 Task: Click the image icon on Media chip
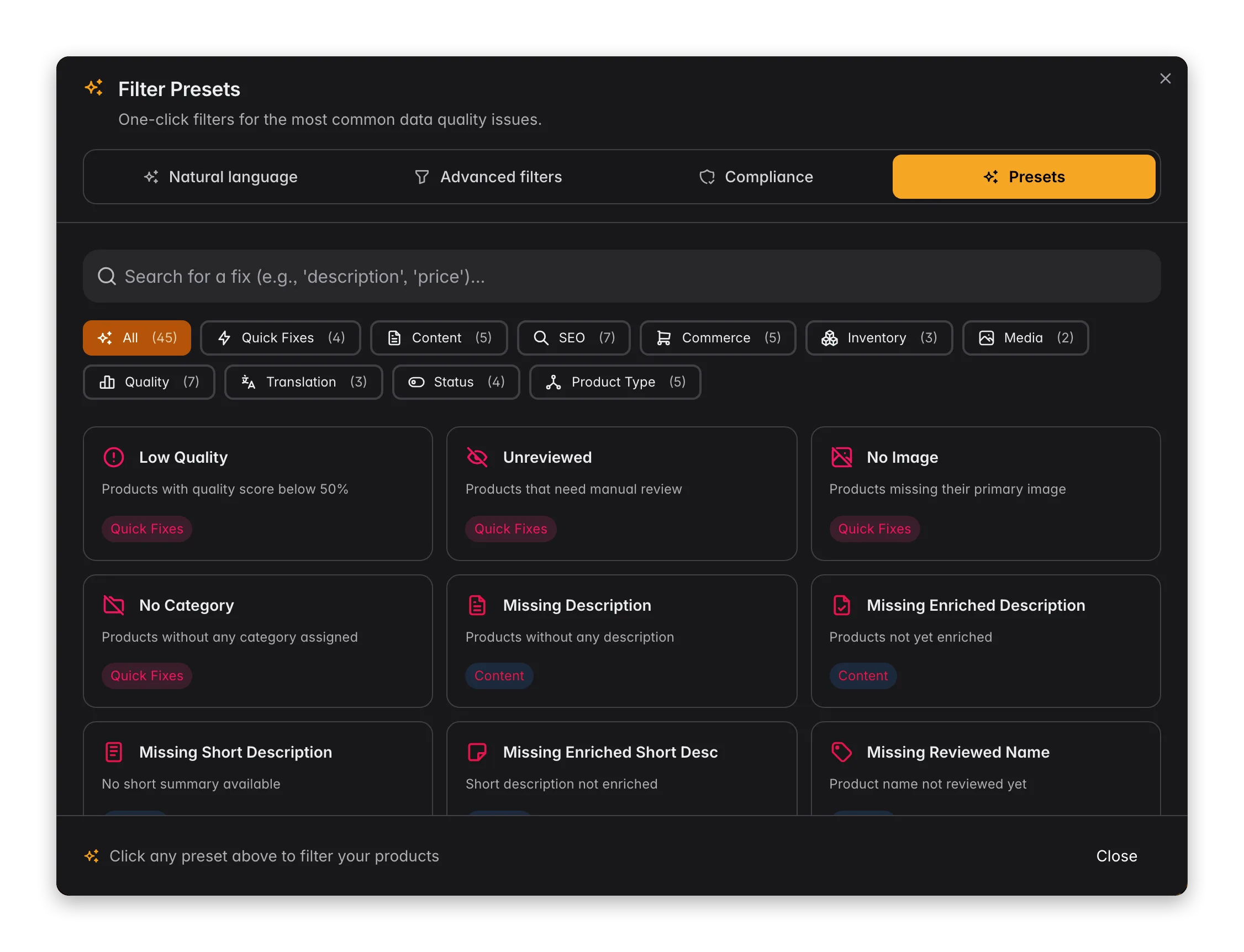pos(986,339)
